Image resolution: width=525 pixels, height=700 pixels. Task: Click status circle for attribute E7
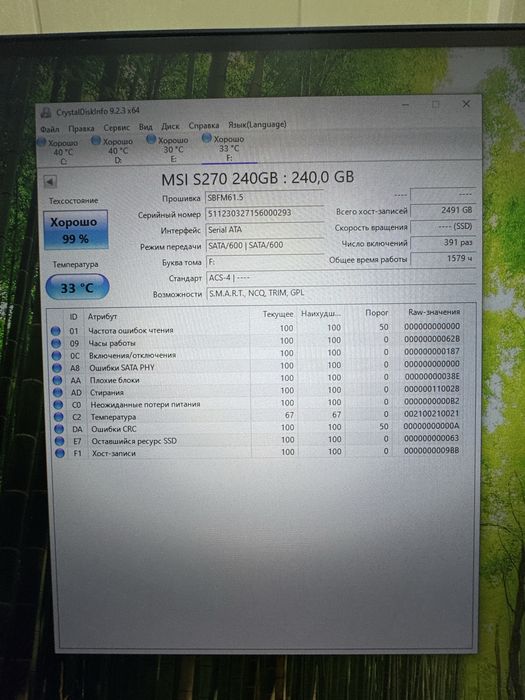tap(59, 441)
